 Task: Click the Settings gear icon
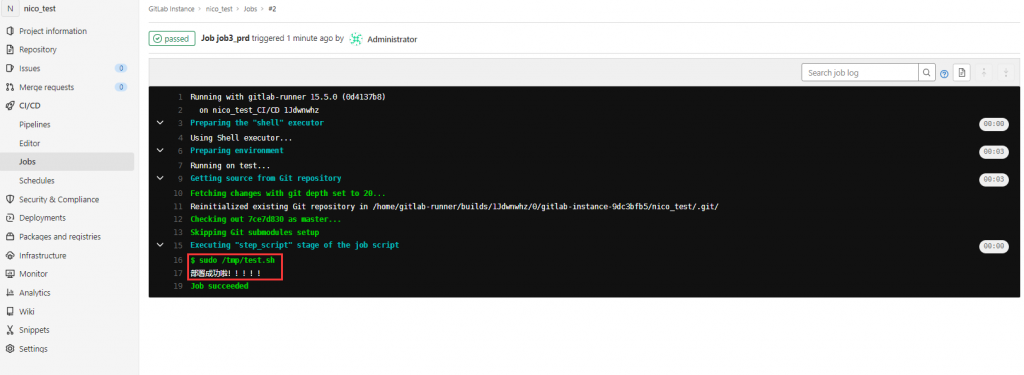click(10, 349)
